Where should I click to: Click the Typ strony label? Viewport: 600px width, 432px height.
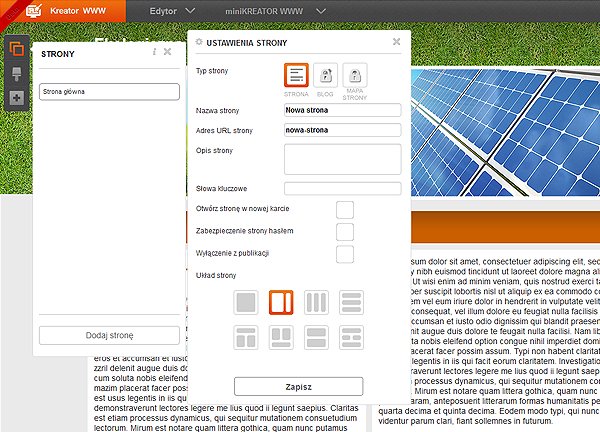(x=212, y=71)
